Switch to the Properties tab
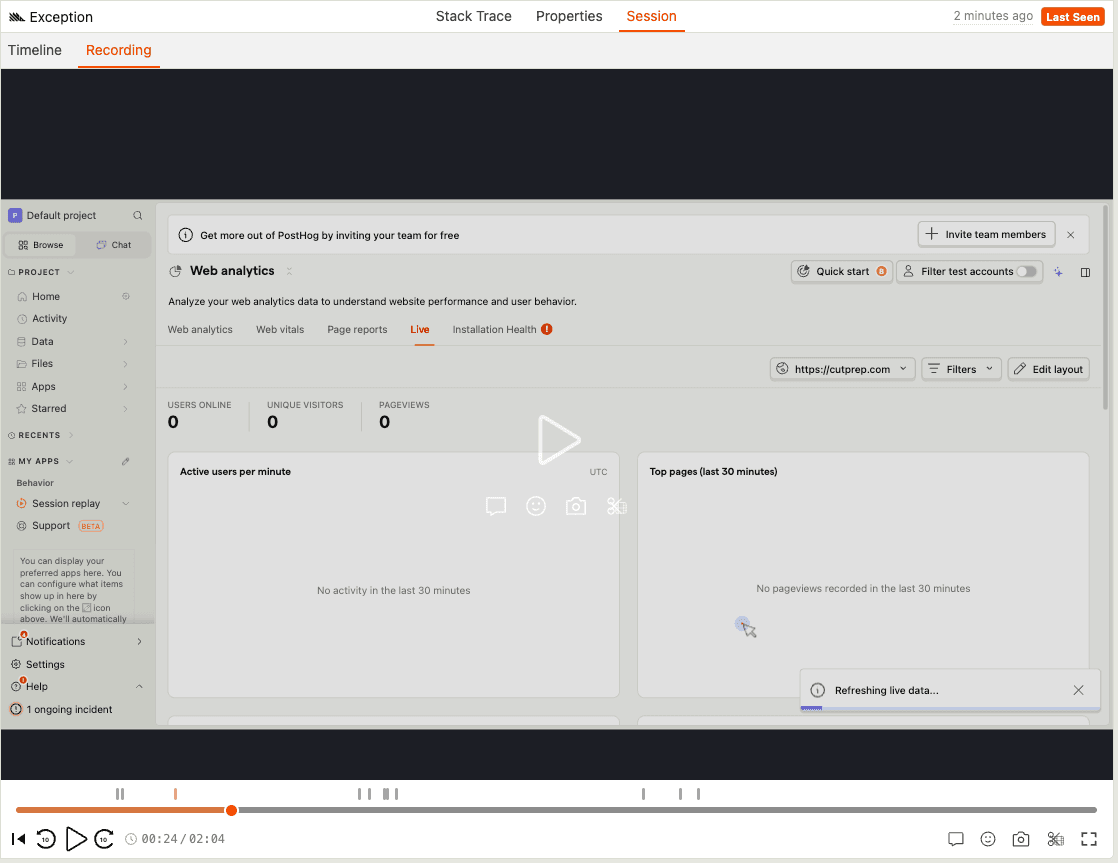1118x863 pixels. tap(569, 16)
